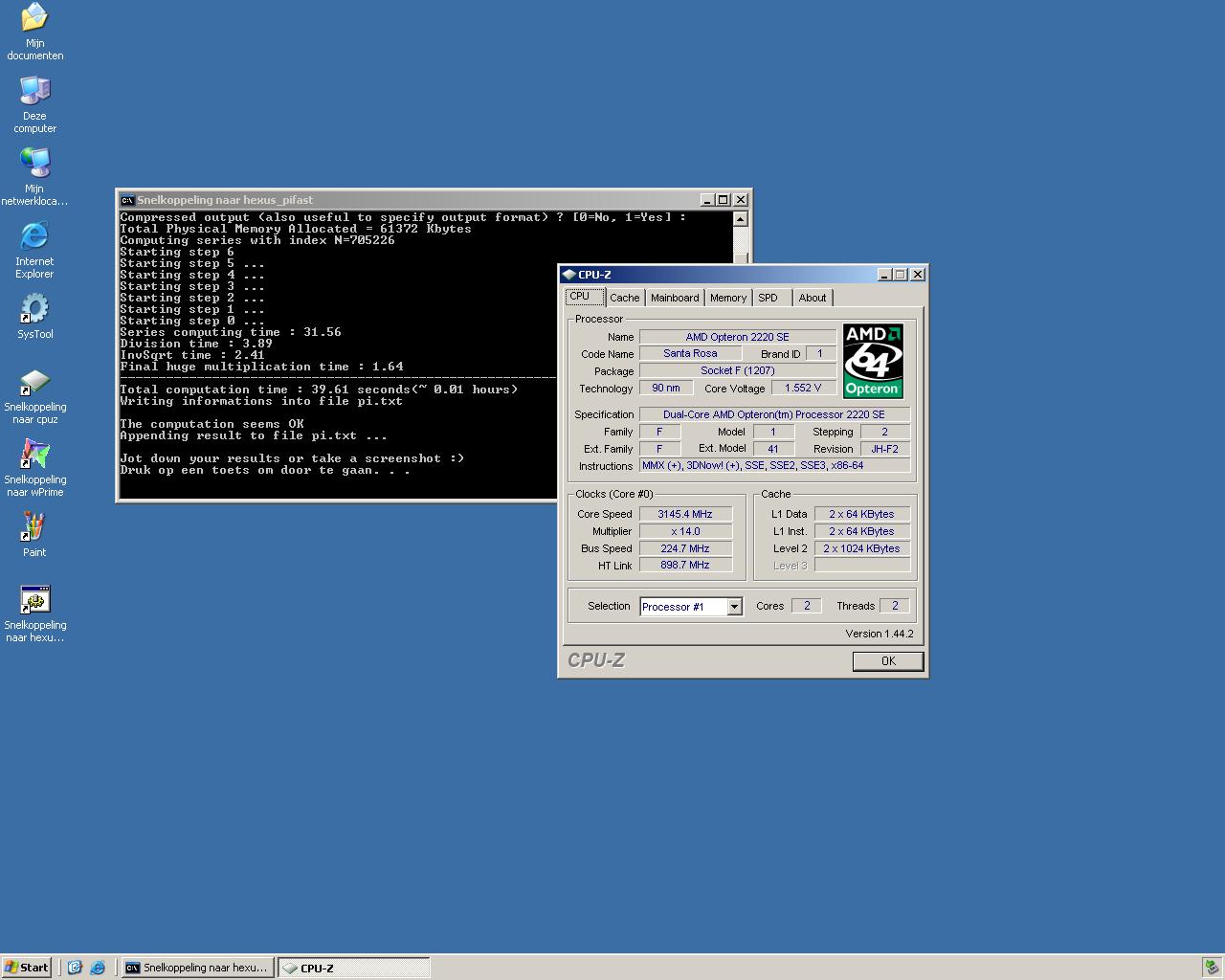This screenshot has width=1225, height=980.
Task: Select CPU-Z taskbar button
Action: click(x=354, y=968)
